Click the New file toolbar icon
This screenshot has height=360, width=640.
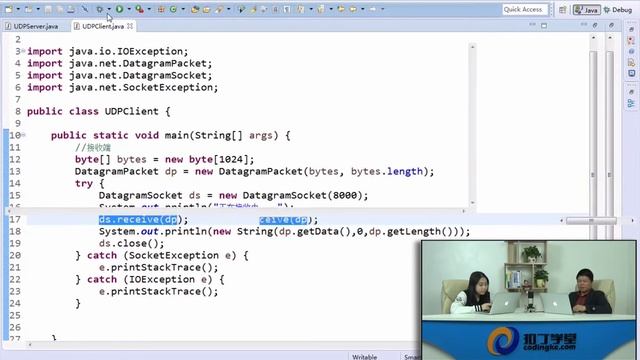(x=9, y=9)
